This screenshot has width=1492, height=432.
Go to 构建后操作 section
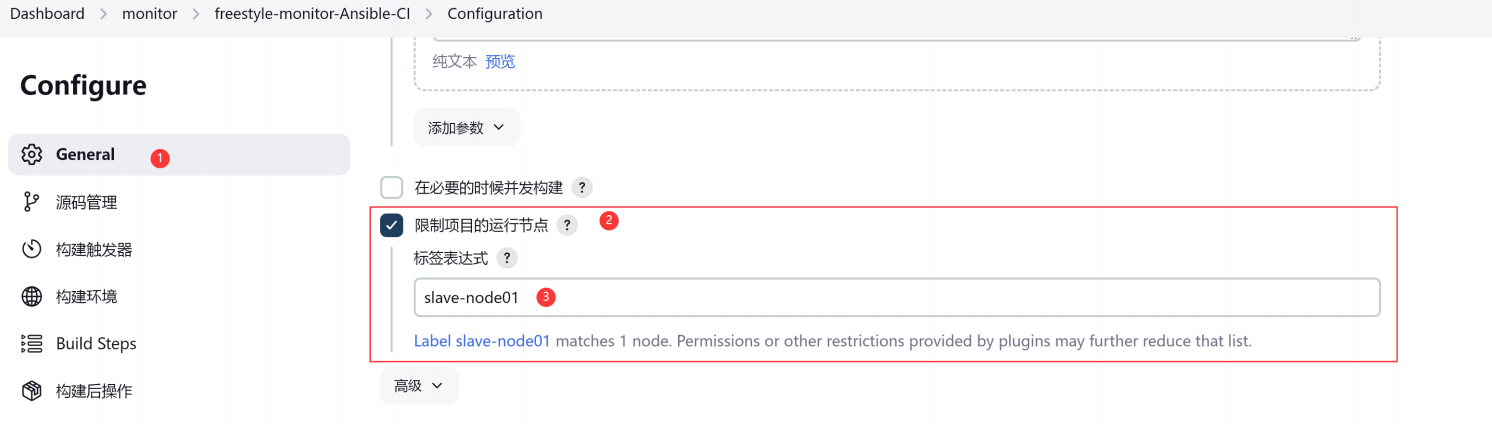tap(94, 391)
